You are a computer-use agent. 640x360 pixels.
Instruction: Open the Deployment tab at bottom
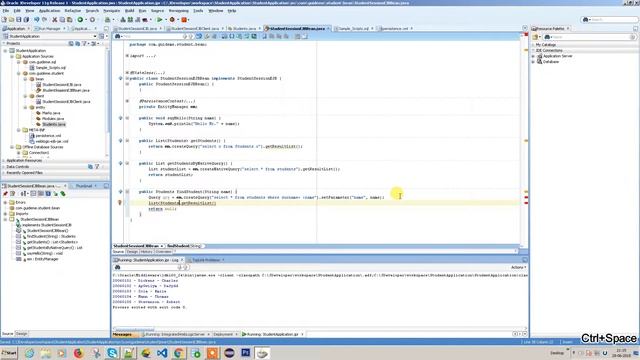coord(223,334)
